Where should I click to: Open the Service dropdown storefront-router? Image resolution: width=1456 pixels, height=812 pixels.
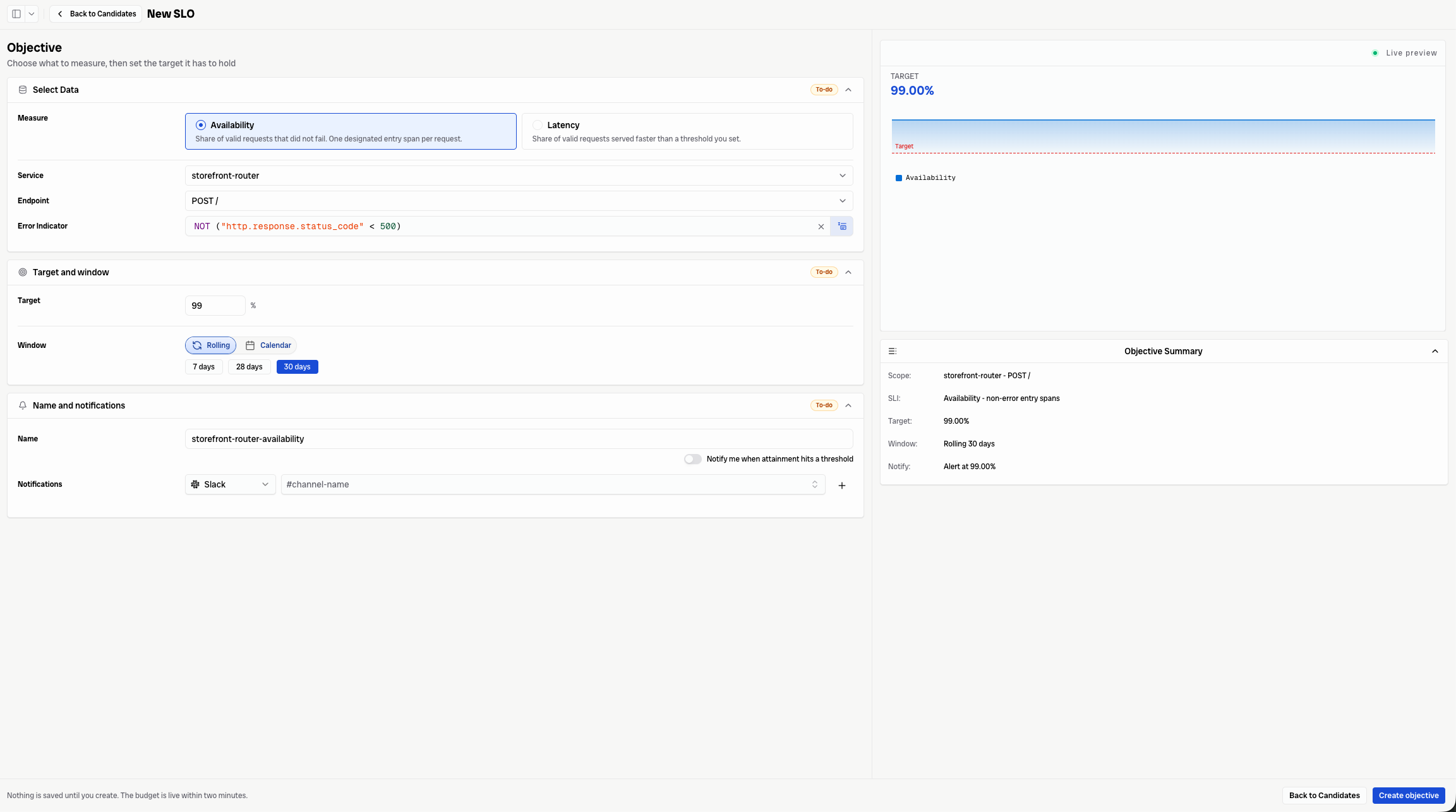pos(519,176)
